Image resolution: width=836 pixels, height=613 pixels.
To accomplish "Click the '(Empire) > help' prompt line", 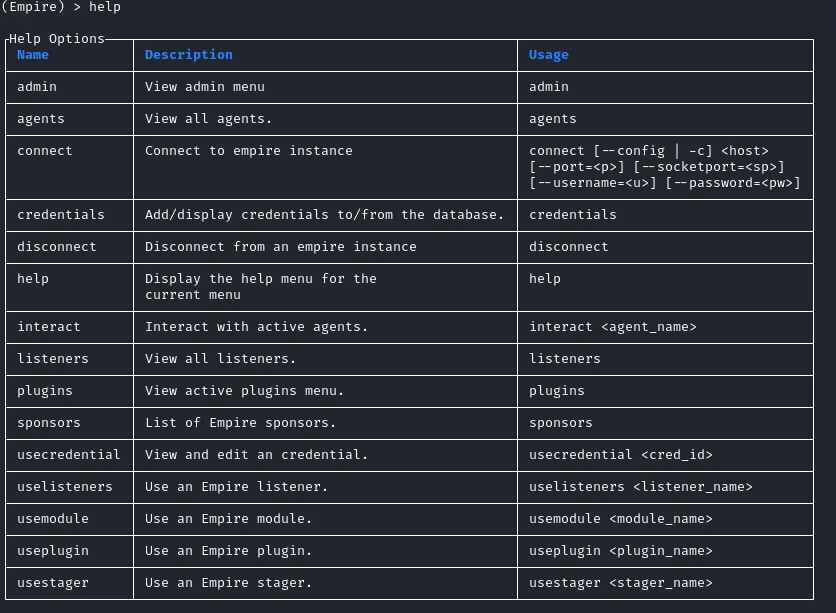I will [x=61, y=7].
